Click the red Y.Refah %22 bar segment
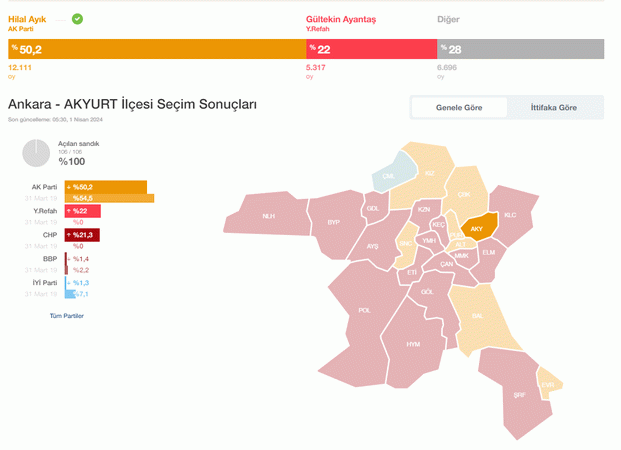This screenshot has width=621, height=450. (371, 49)
